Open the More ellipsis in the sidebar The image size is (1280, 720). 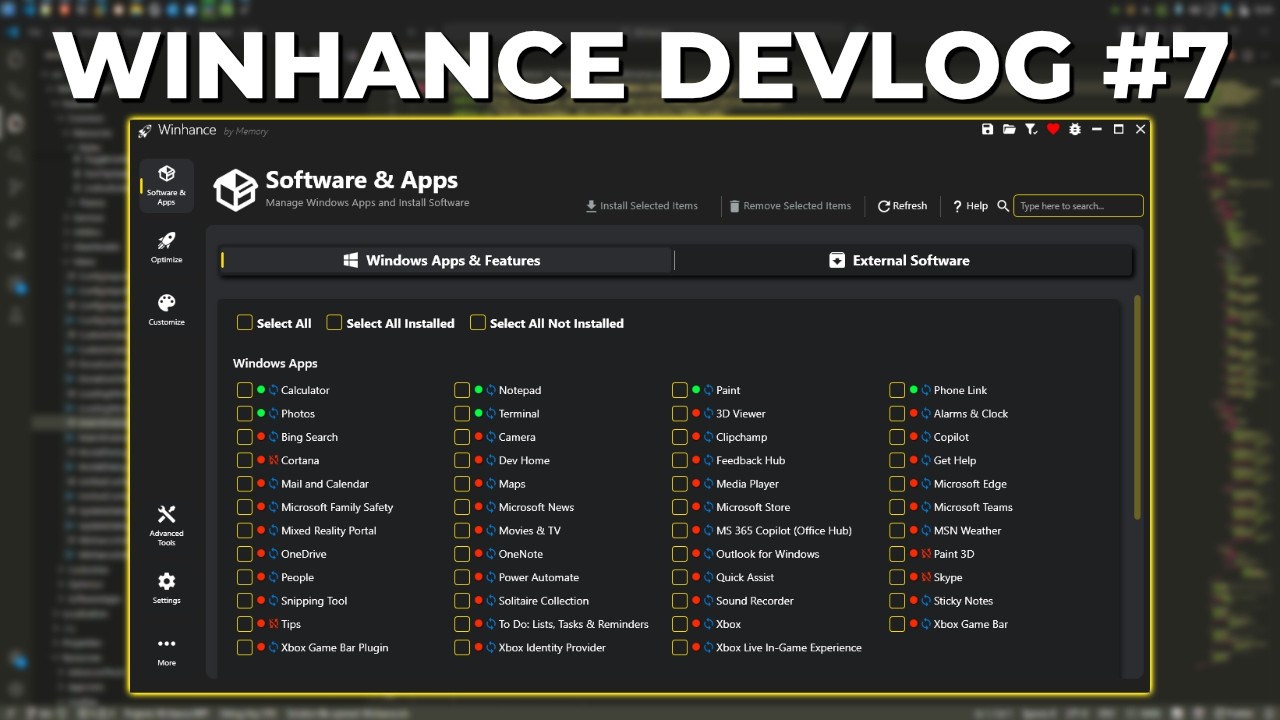point(166,651)
